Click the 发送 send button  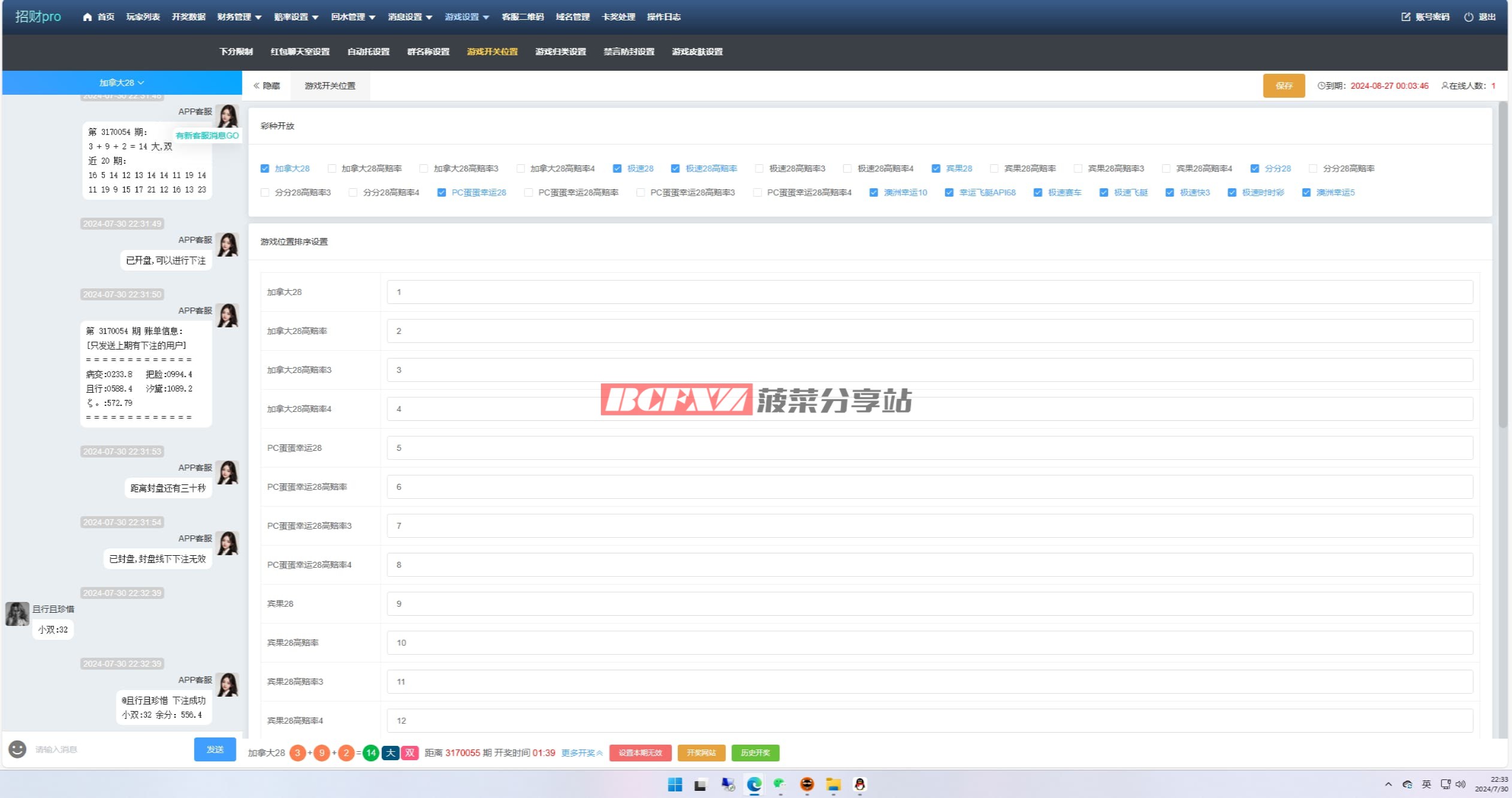(215, 749)
